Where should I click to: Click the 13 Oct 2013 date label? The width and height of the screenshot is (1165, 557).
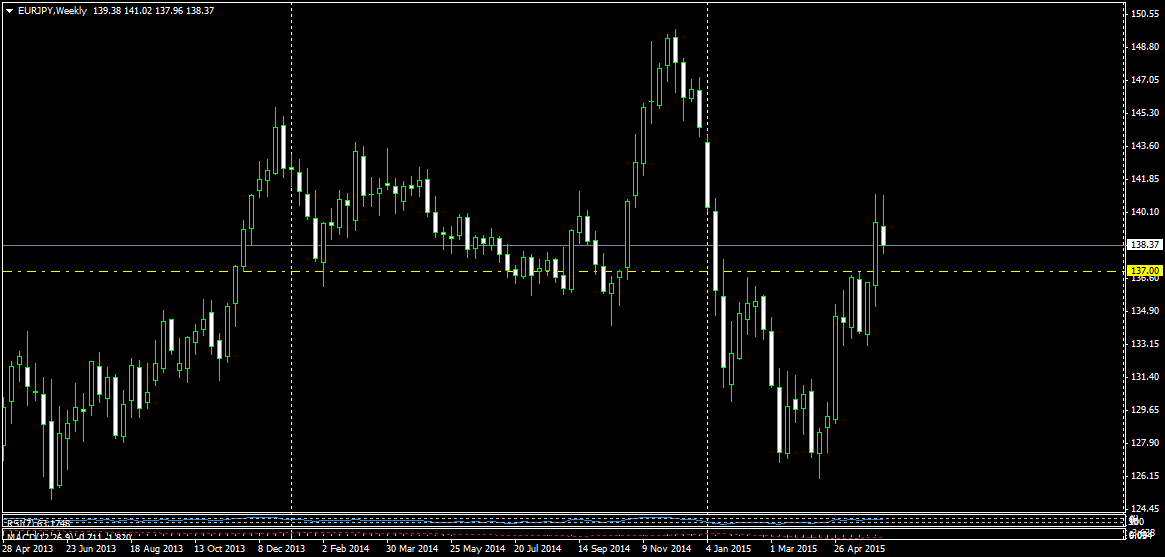click(x=220, y=549)
